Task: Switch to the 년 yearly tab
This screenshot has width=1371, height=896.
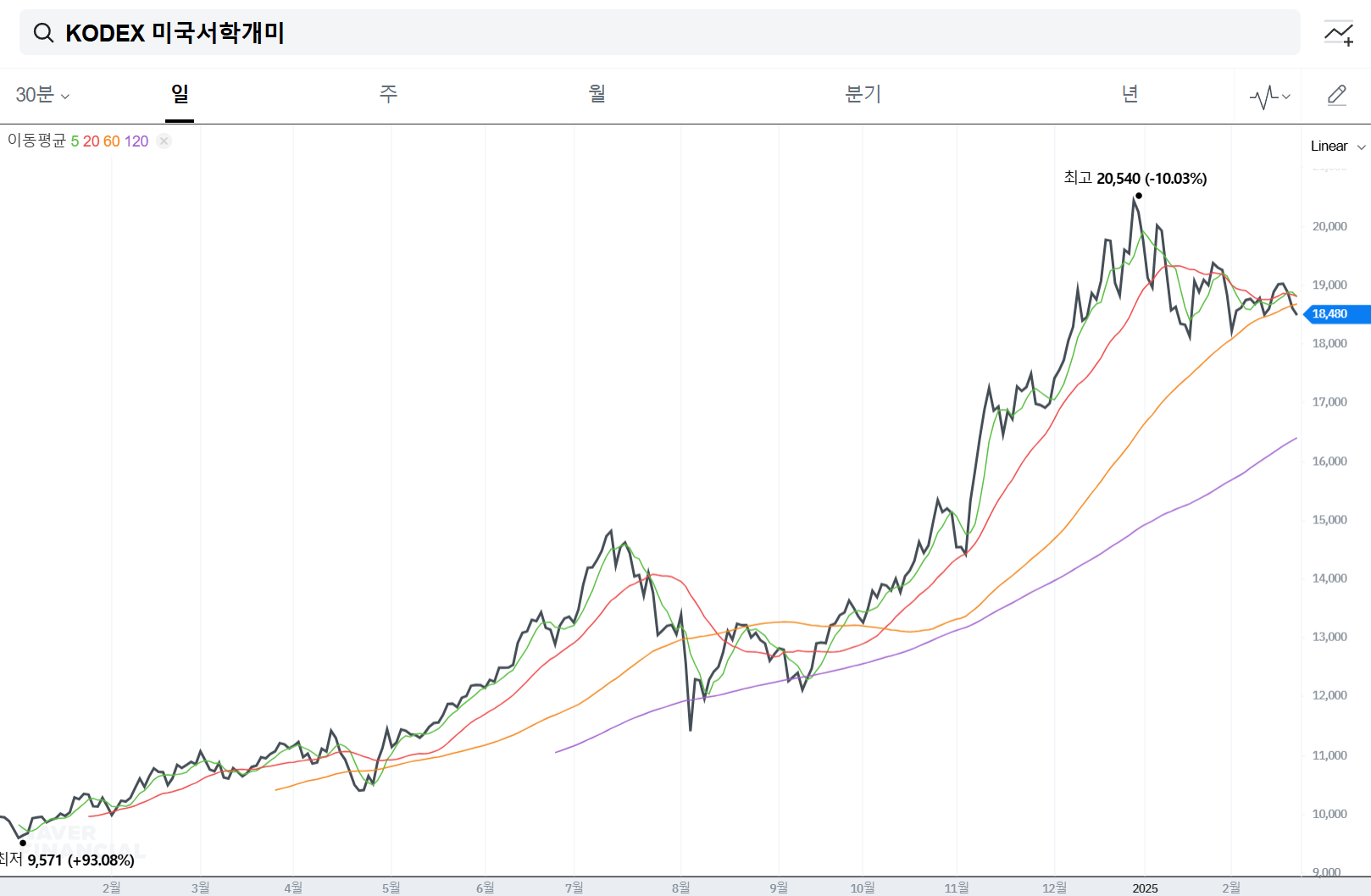Action: tap(1130, 94)
